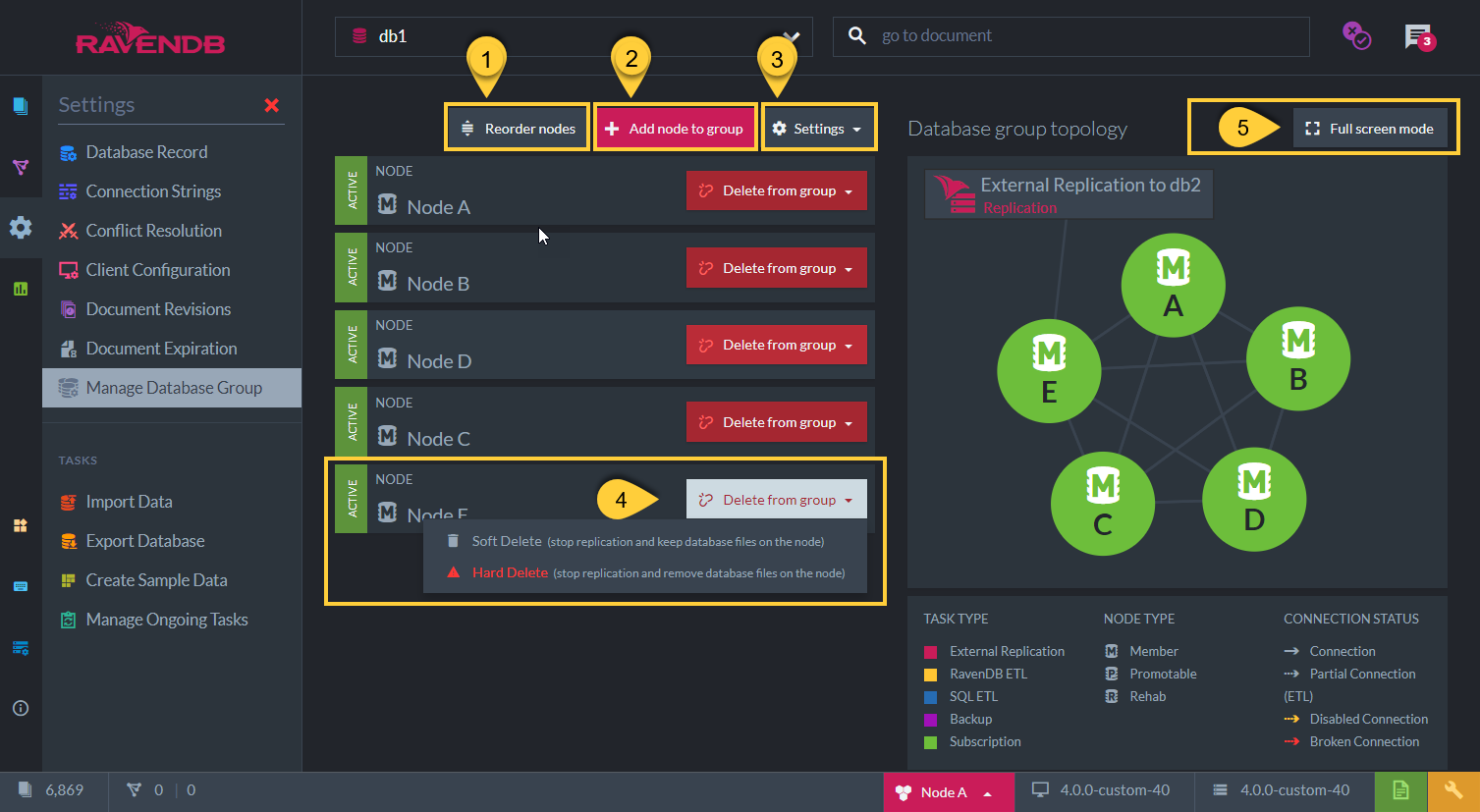Click the purple cluster status icon
This screenshot has width=1480, height=812.
click(1356, 36)
